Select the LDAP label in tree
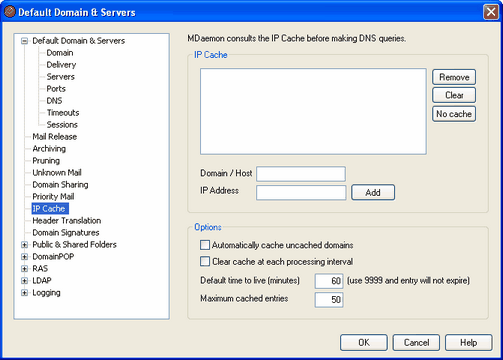 tap(42, 281)
